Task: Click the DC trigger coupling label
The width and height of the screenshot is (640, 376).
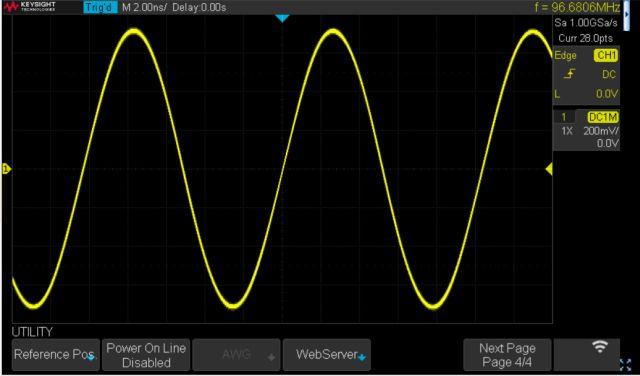Action: pyautogui.click(x=609, y=74)
